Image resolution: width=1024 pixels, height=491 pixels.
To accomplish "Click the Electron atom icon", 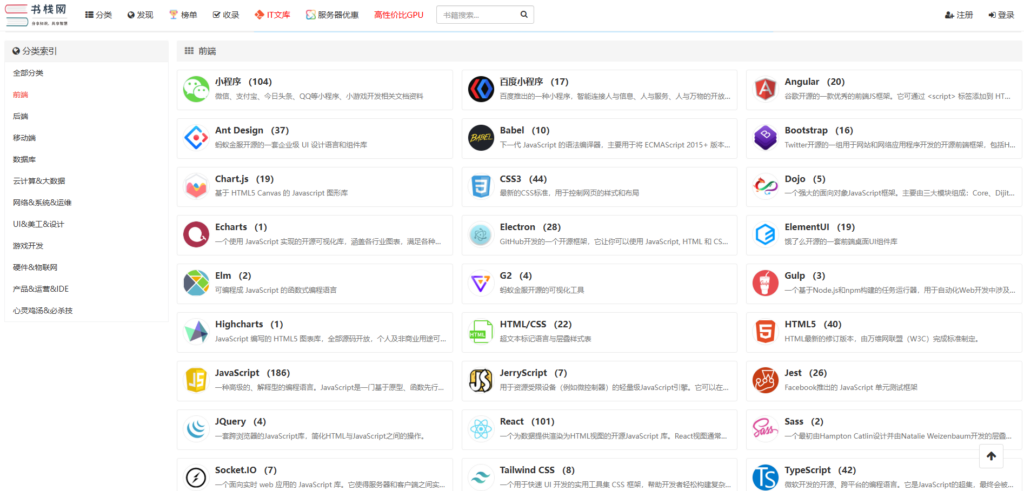I will coord(481,234).
